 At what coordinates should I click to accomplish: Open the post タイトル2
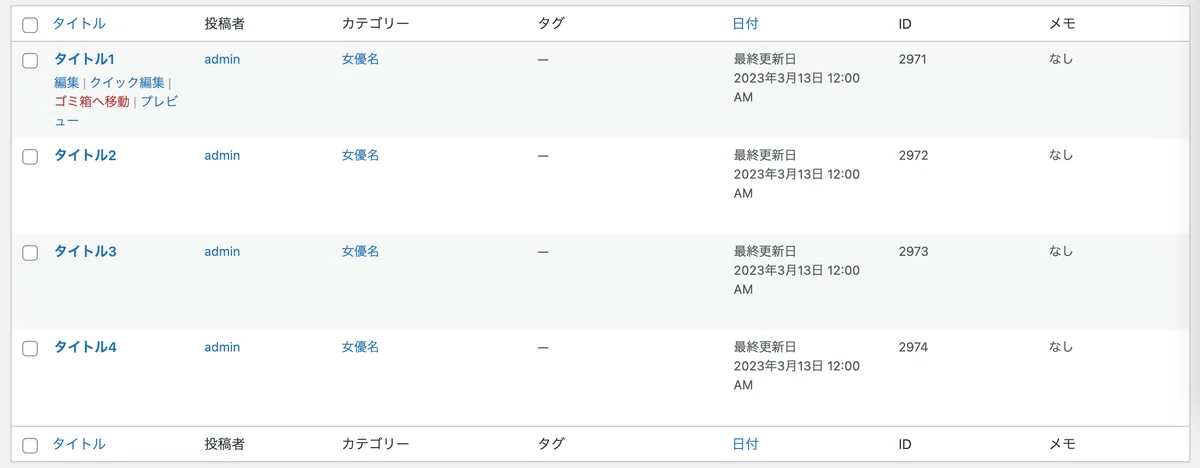coord(85,156)
